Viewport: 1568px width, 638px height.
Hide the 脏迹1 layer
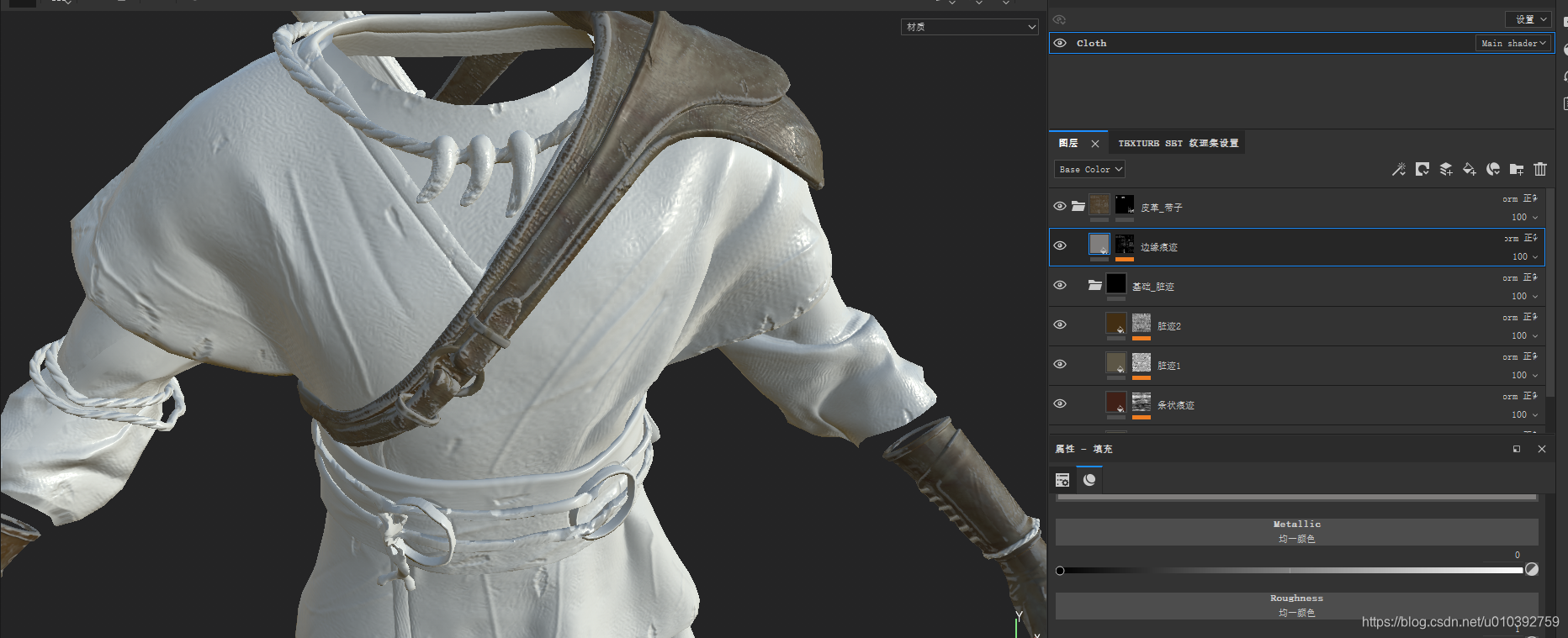1060,364
